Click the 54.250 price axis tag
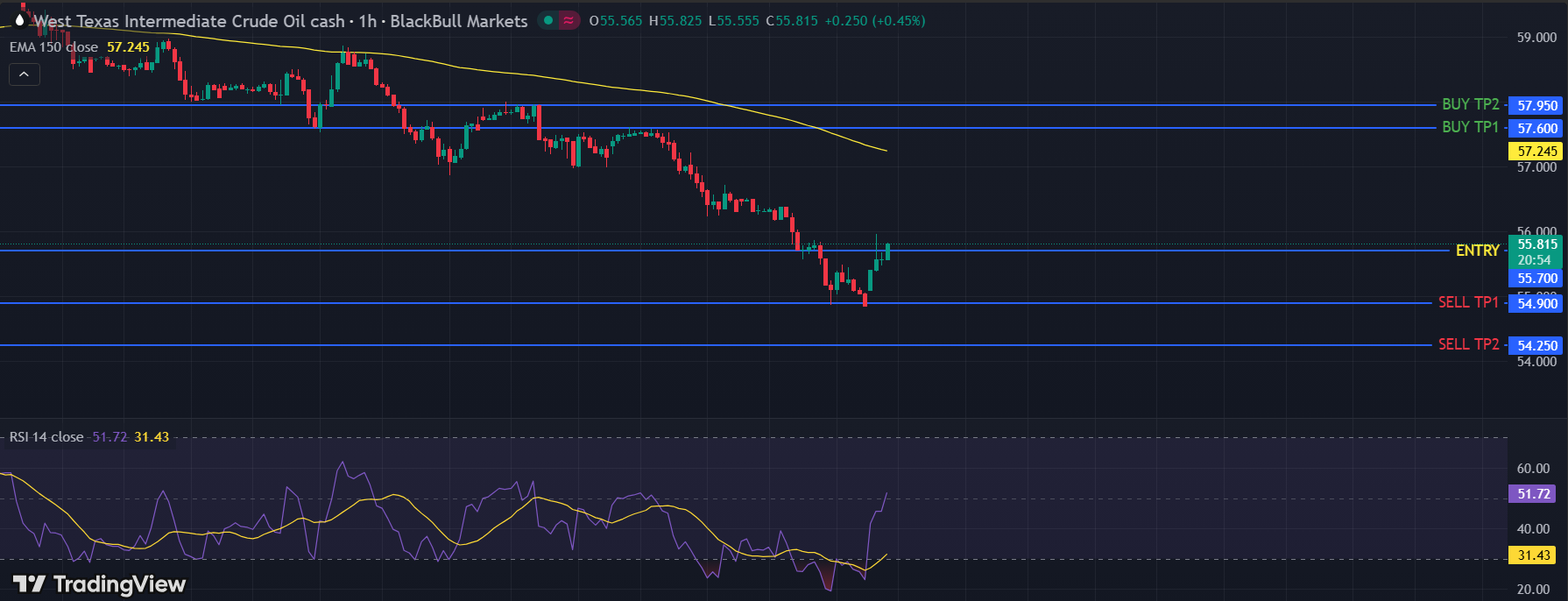This screenshot has height=601, width=1568. (x=1537, y=346)
